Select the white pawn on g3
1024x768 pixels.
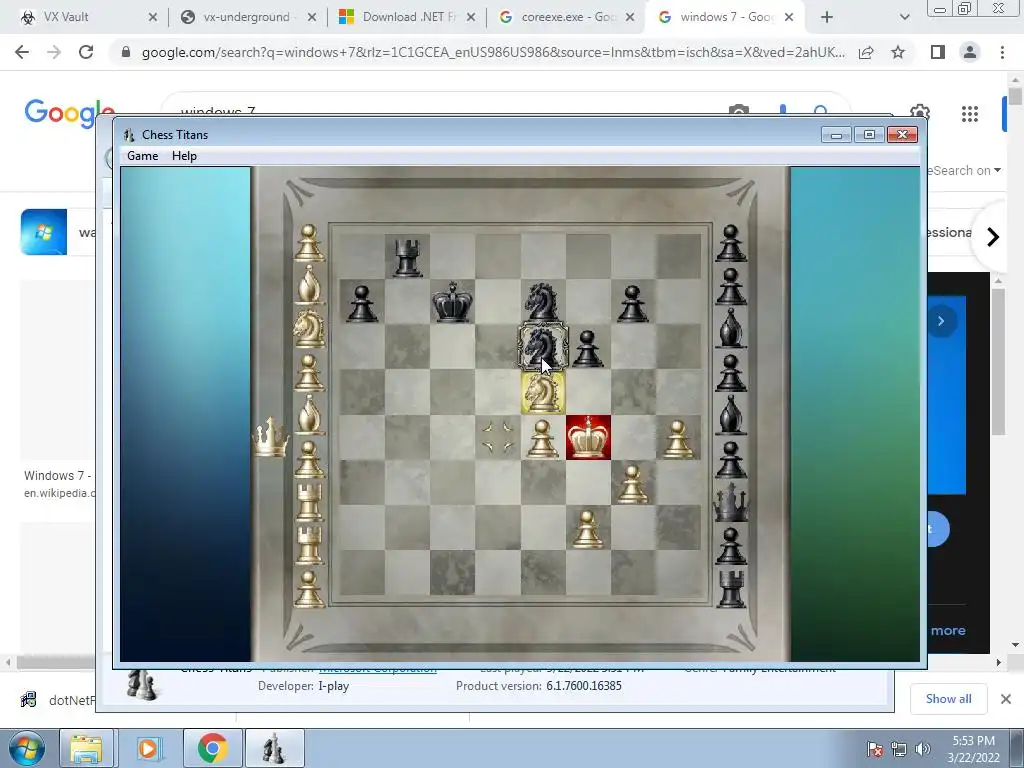[x=632, y=483]
